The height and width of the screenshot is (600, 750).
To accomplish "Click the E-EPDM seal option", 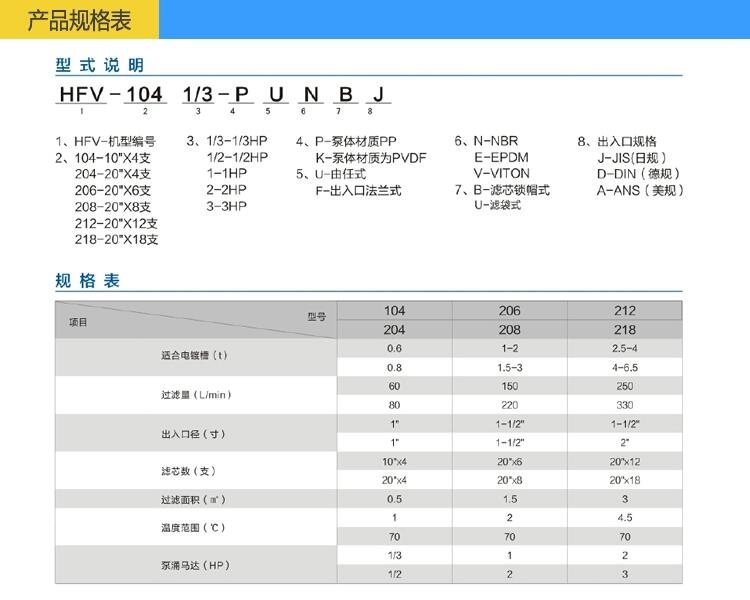I will [x=501, y=158].
